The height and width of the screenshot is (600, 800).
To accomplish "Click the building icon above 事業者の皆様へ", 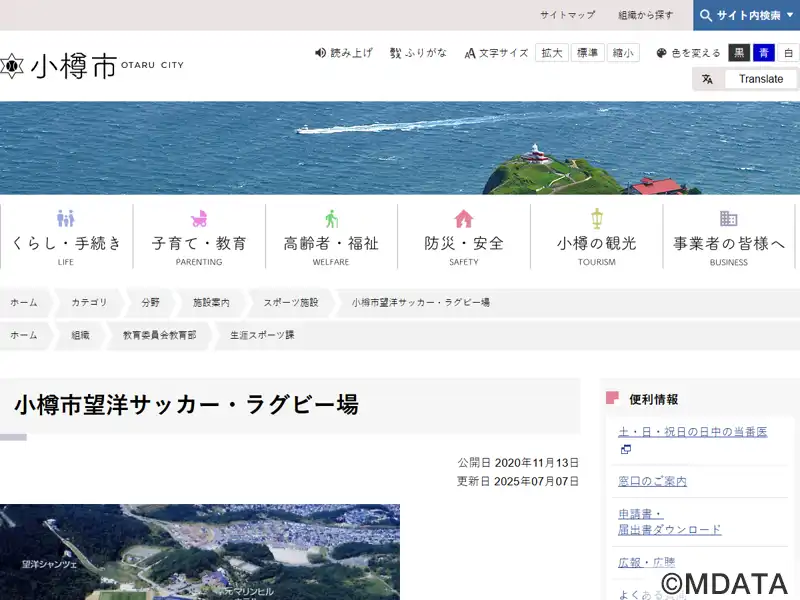I will click(x=729, y=218).
